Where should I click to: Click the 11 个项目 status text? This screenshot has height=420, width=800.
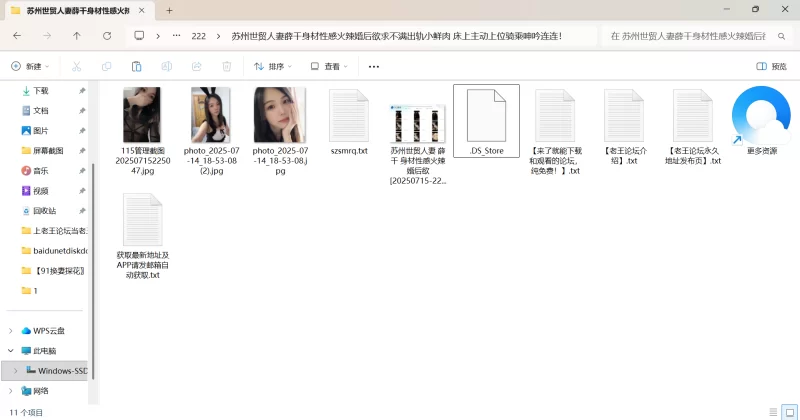click(x=26, y=412)
